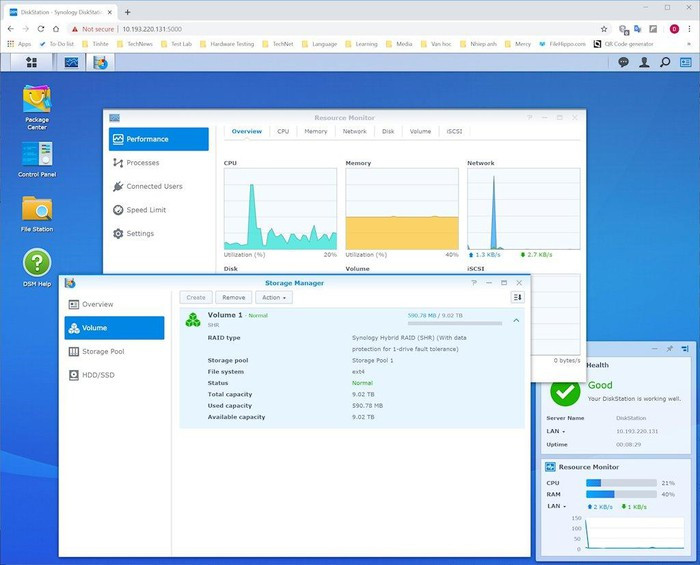Click the Volume 1 usage progress bar
The image size is (700, 565).
[x=455, y=323]
